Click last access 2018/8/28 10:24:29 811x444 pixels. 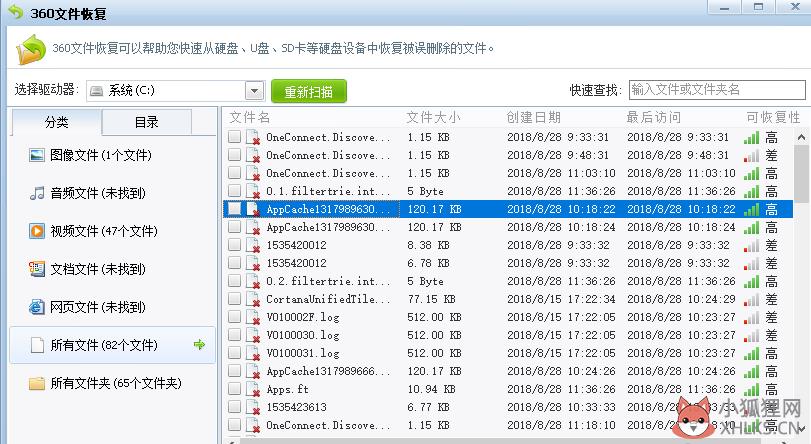pos(681,299)
